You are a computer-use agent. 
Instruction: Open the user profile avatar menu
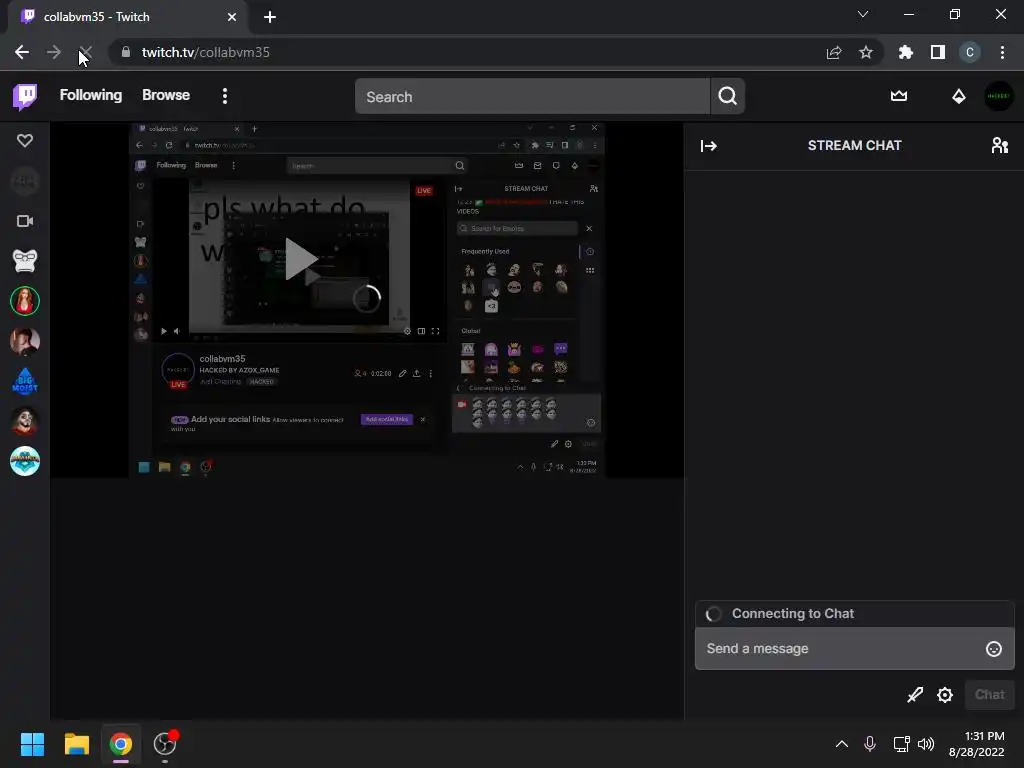click(999, 96)
